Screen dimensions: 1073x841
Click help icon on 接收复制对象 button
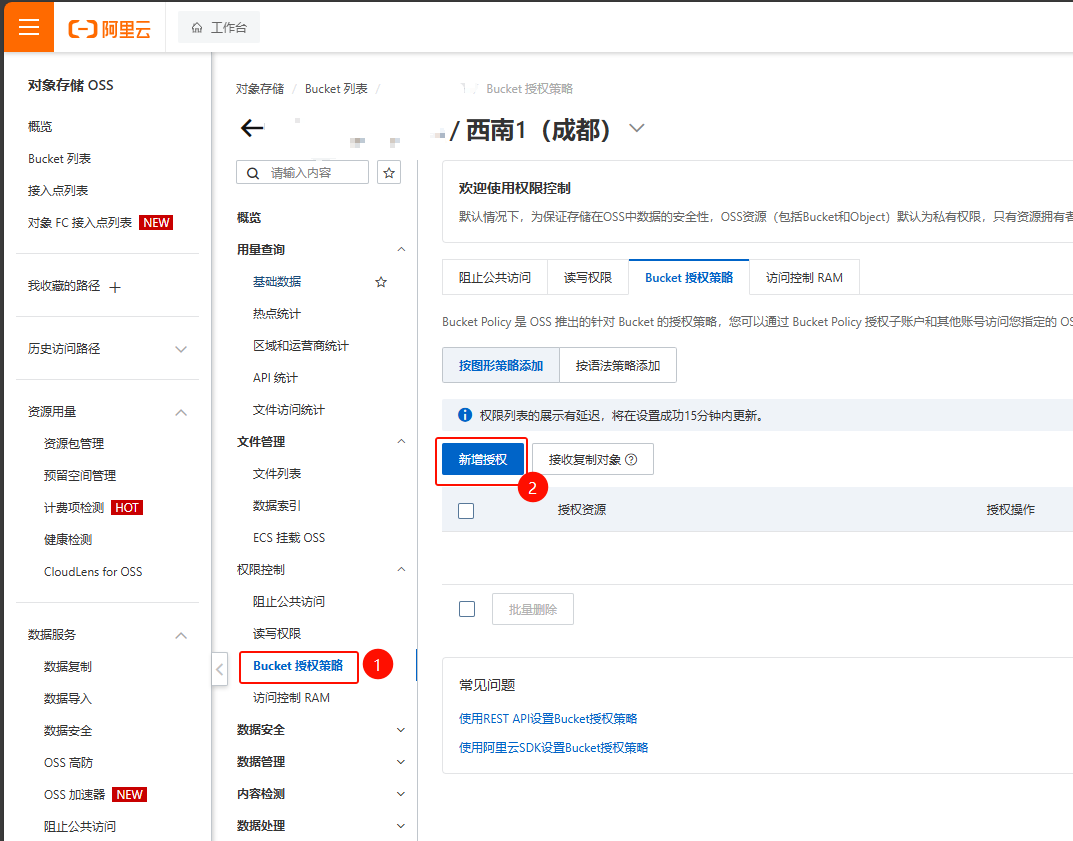pyautogui.click(x=631, y=460)
